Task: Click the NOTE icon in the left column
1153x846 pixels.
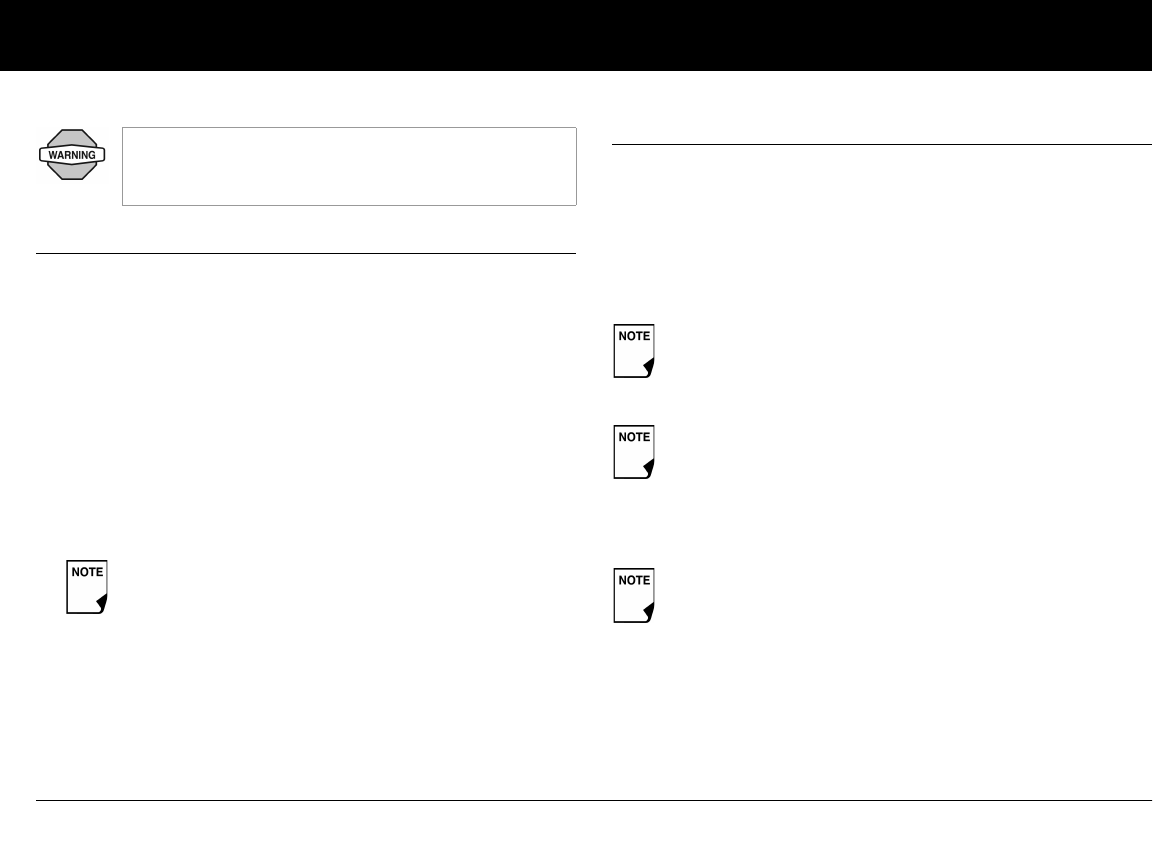Action: [x=87, y=586]
